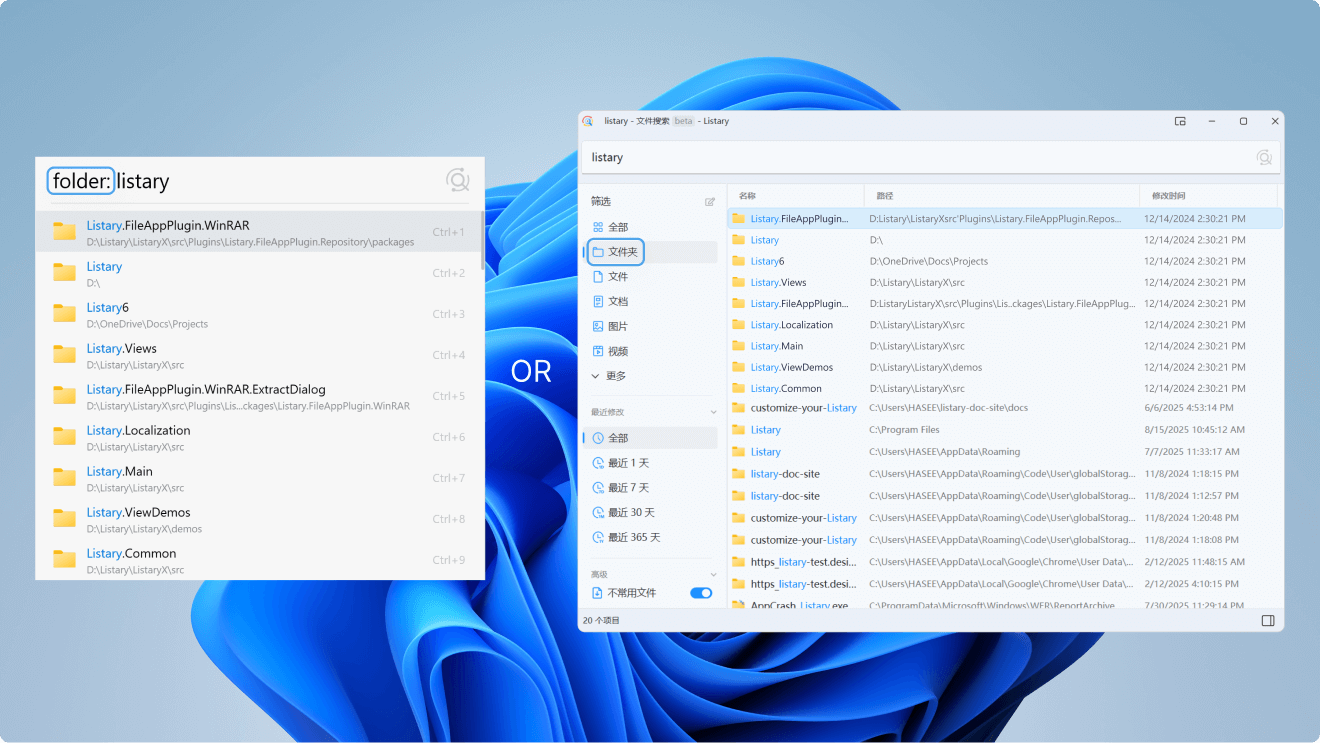This screenshot has height=743, width=1320.
Task: Click the folder icon beside Listary.FileAppPlugin.WinRAR.ExtractDialog in the popup
Action: [x=65, y=396]
